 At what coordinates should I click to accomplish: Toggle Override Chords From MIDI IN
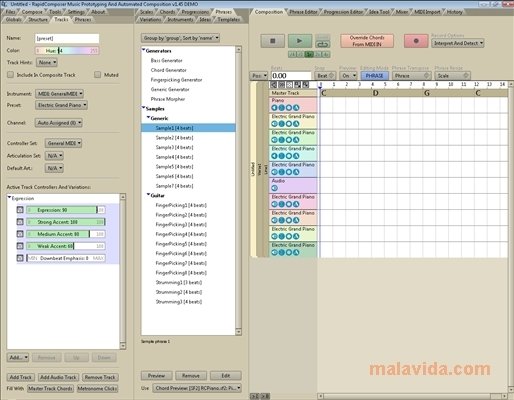367,41
